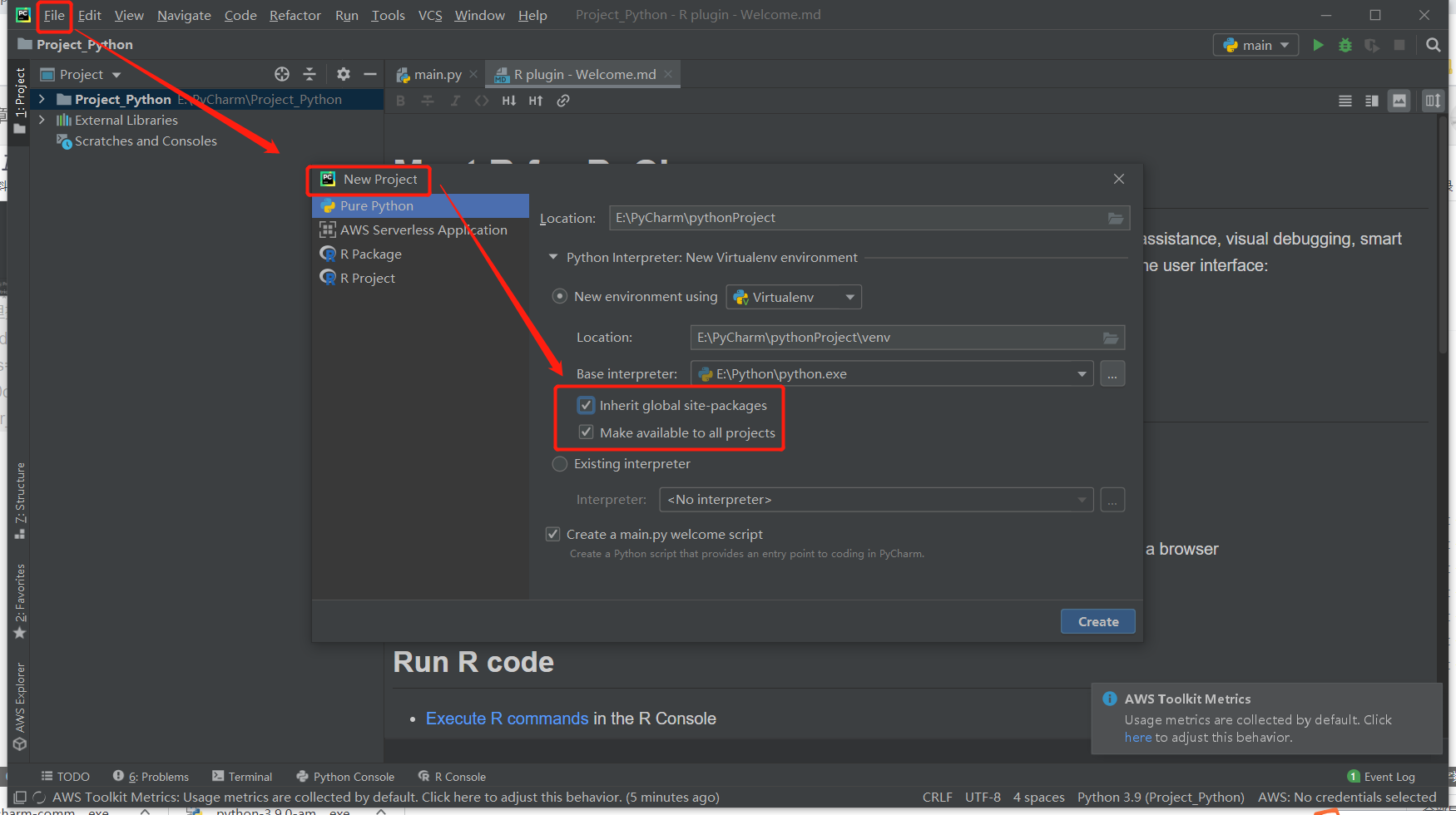Close the New Project dialog
The height and width of the screenshot is (815, 1456).
1119,179
